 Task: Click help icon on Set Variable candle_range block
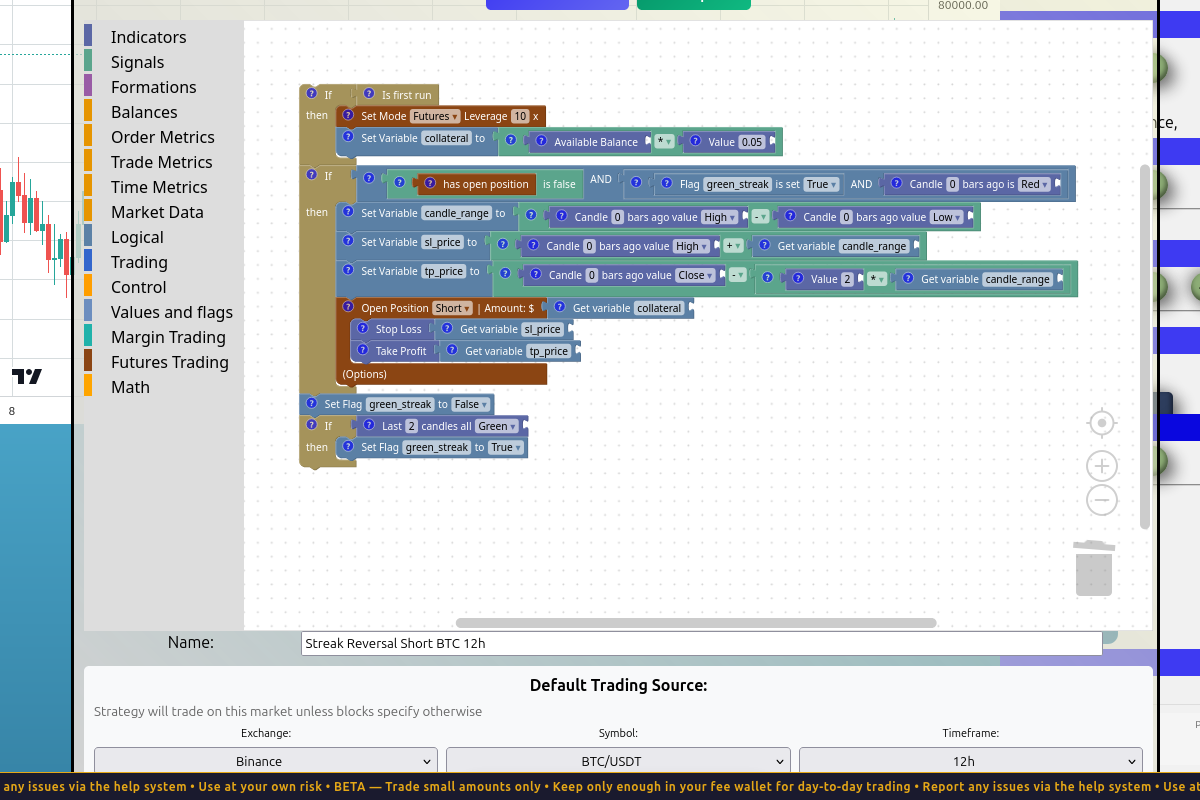click(348, 212)
